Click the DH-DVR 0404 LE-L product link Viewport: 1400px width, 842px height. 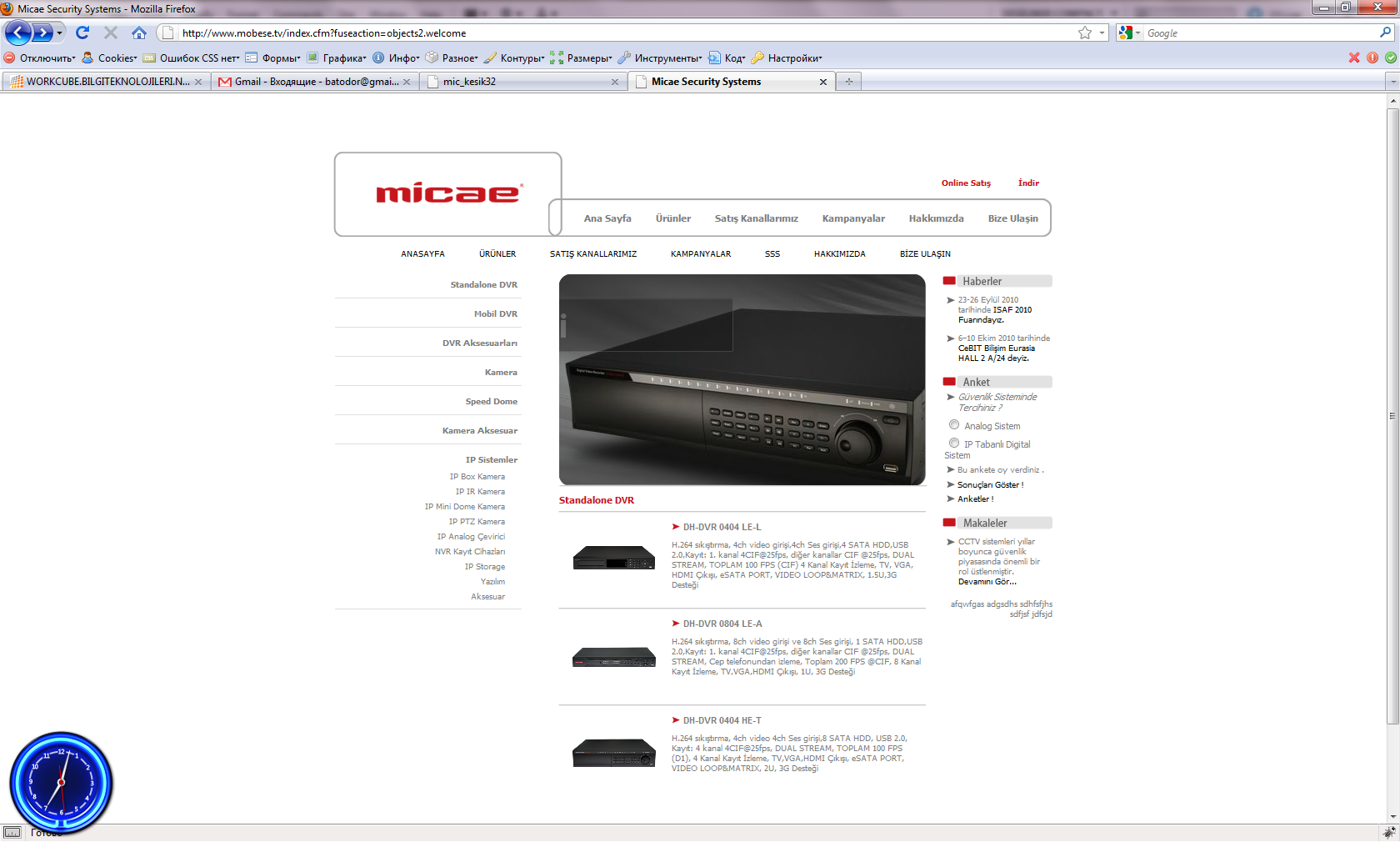click(722, 527)
